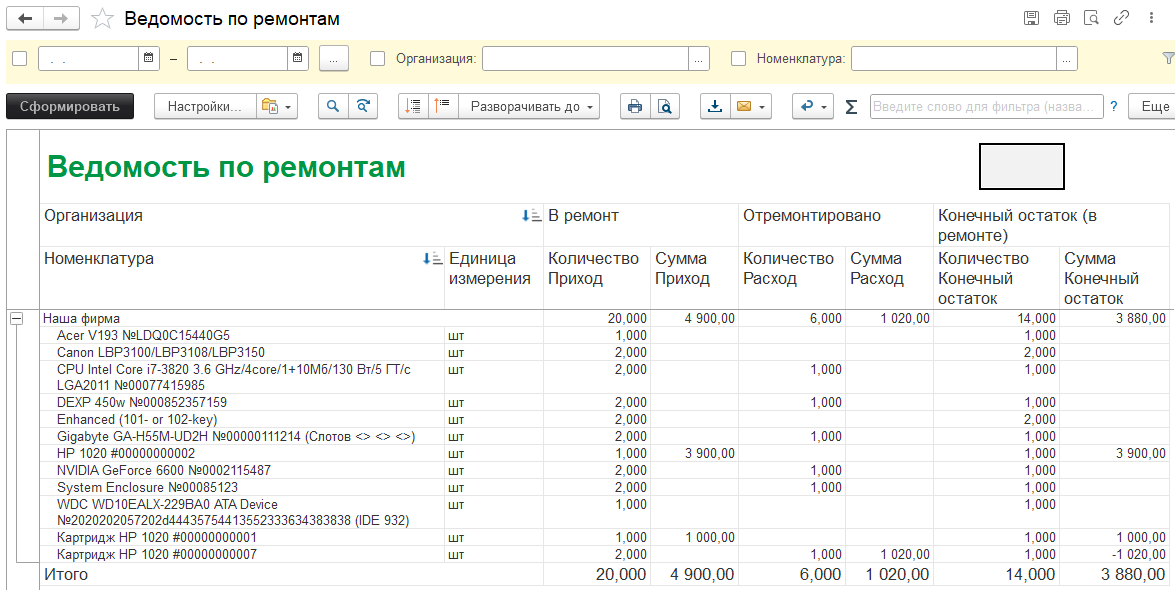
Task: Click the magnifier find icon in toolbar
Action: tap(333, 106)
